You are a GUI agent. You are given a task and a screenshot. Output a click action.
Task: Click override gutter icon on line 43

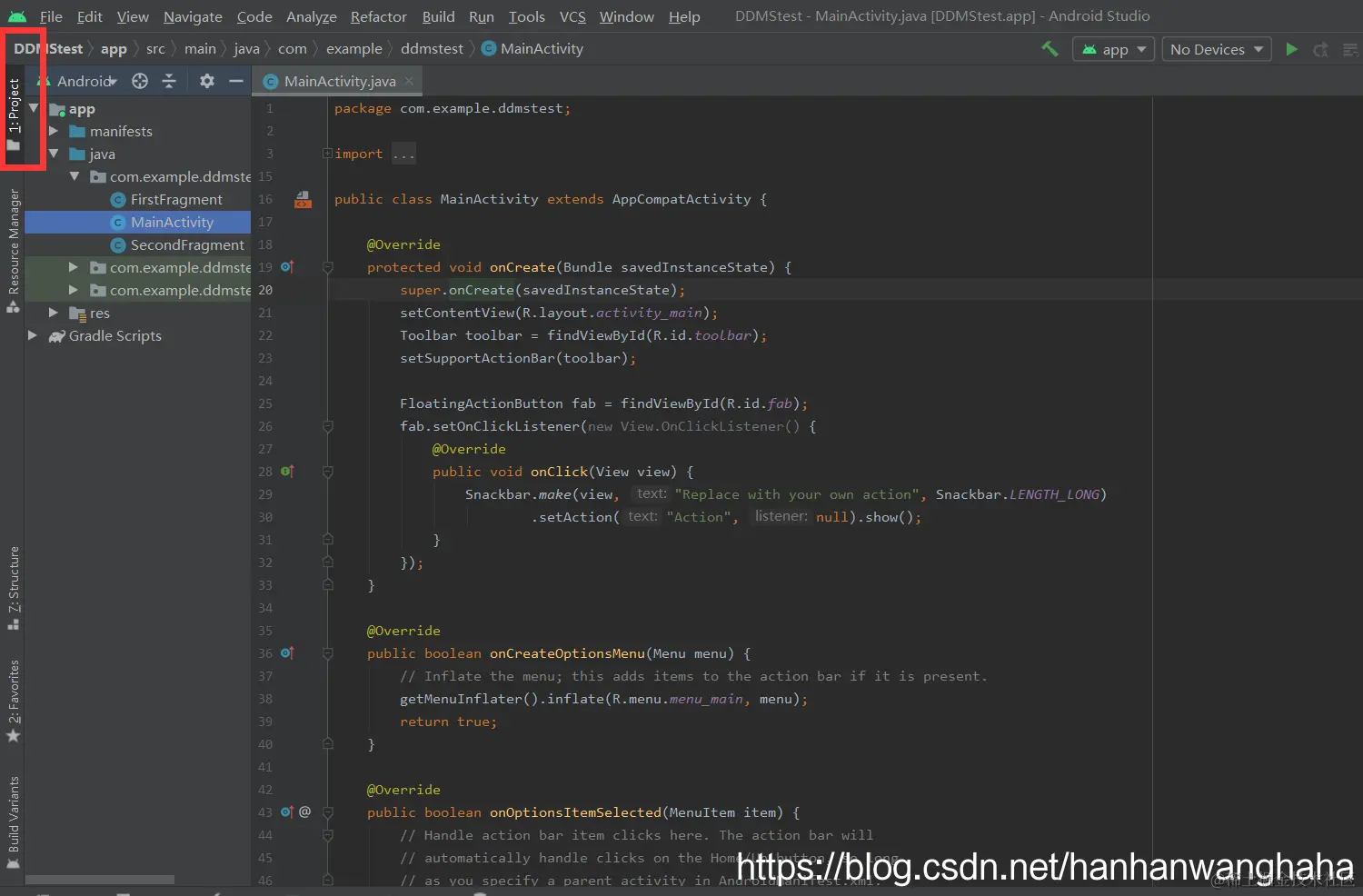pyautogui.click(x=287, y=812)
